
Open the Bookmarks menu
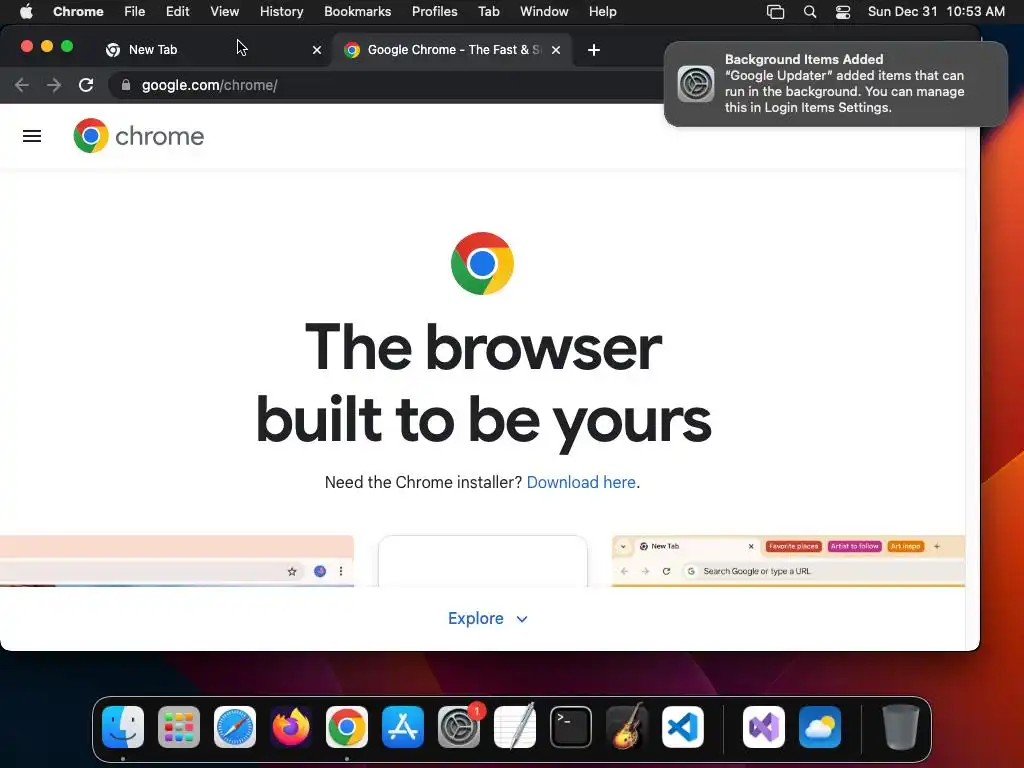(x=357, y=12)
